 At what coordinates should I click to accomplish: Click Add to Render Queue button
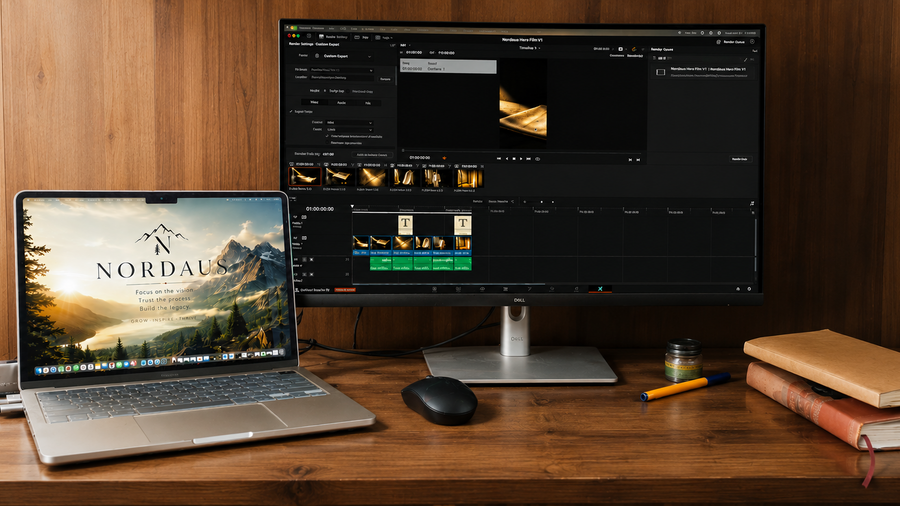[x=372, y=155]
